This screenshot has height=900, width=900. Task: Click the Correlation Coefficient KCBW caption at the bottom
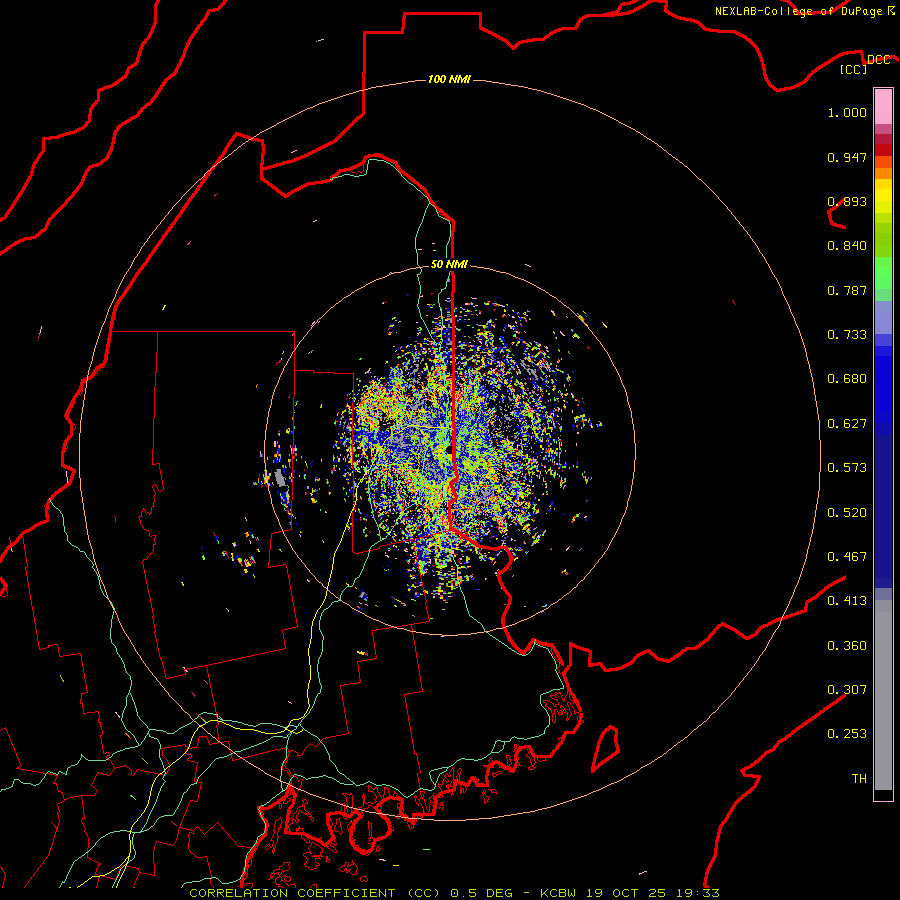[x=454, y=893]
